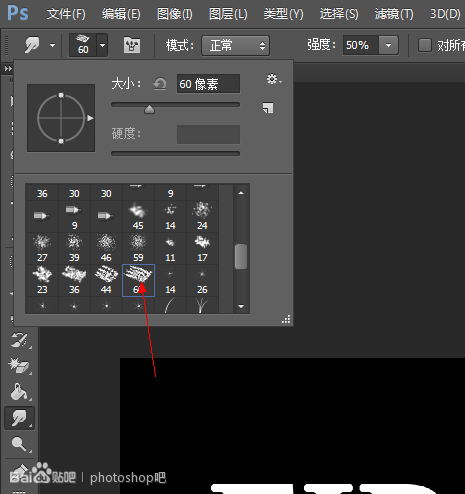Image resolution: width=465 pixels, height=494 pixels.
Task: Open the 图像(I) menu
Action: click(175, 14)
